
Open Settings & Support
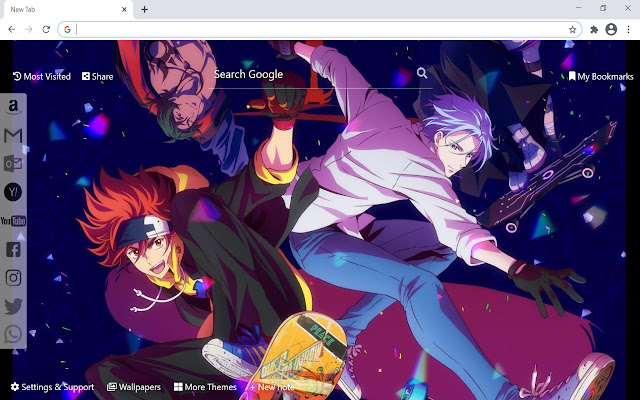[x=52, y=387]
